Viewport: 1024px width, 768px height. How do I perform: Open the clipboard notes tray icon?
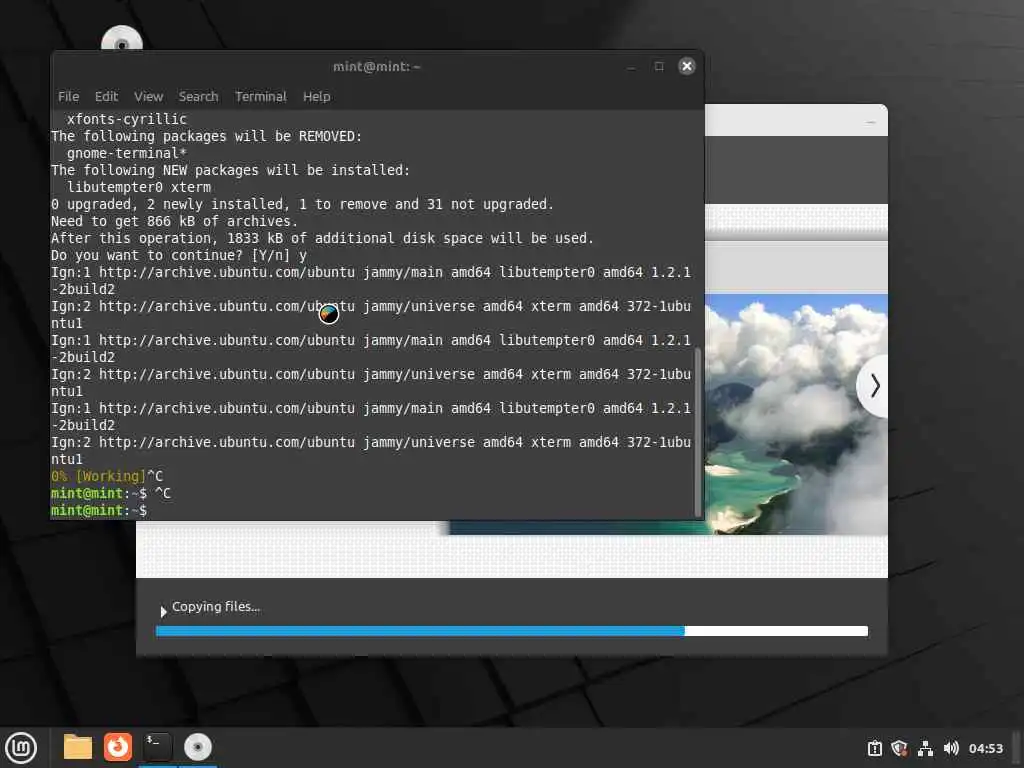(874, 748)
